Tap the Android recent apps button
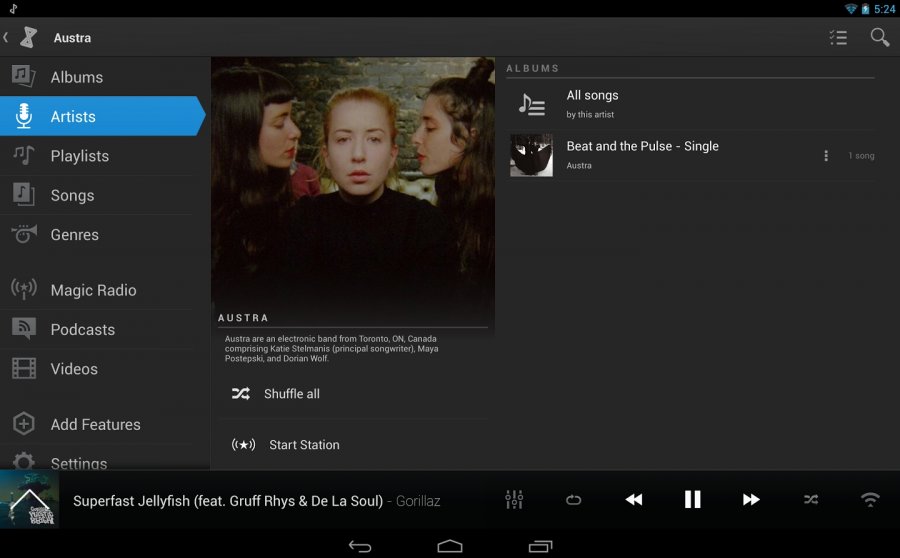 (540, 546)
